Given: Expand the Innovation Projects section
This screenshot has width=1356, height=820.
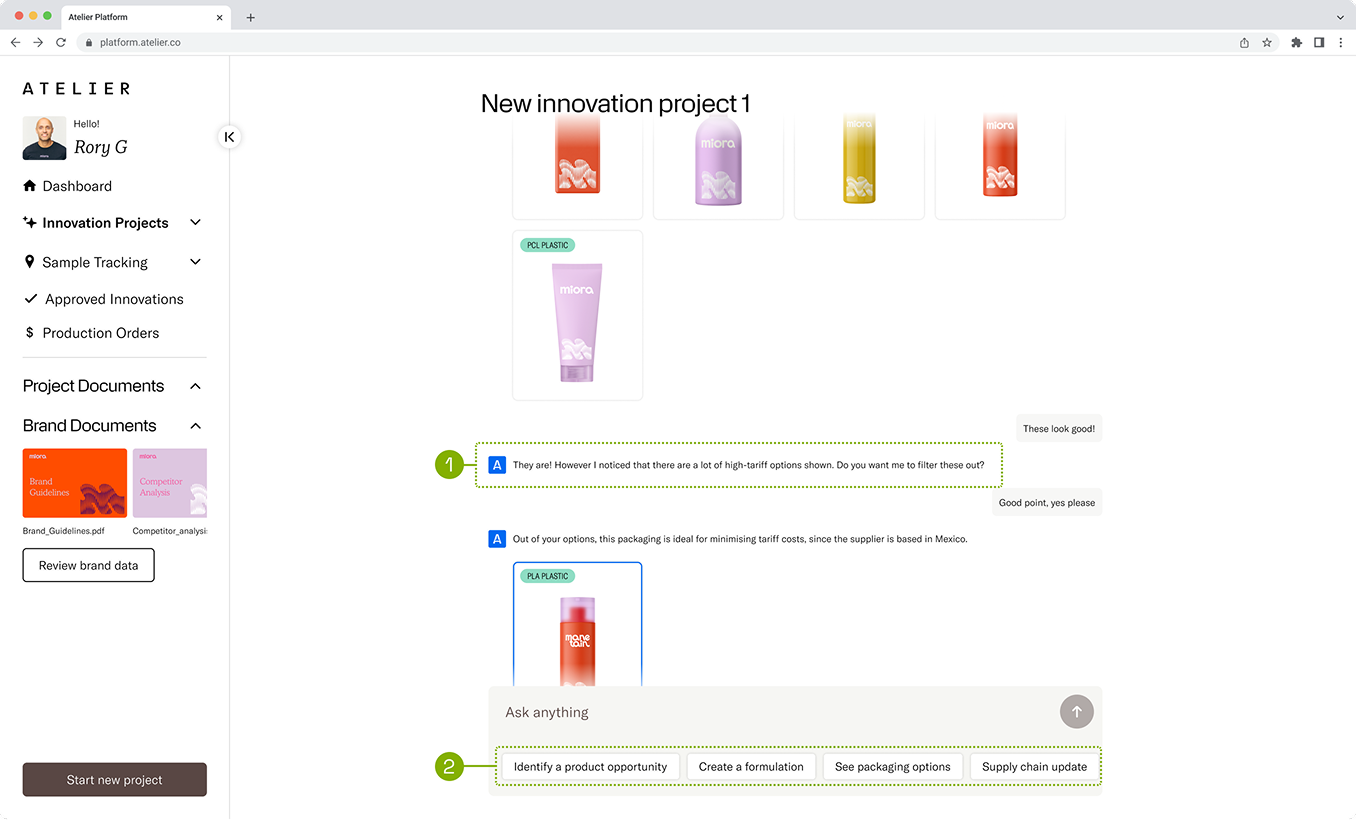Looking at the screenshot, I should (x=195, y=222).
